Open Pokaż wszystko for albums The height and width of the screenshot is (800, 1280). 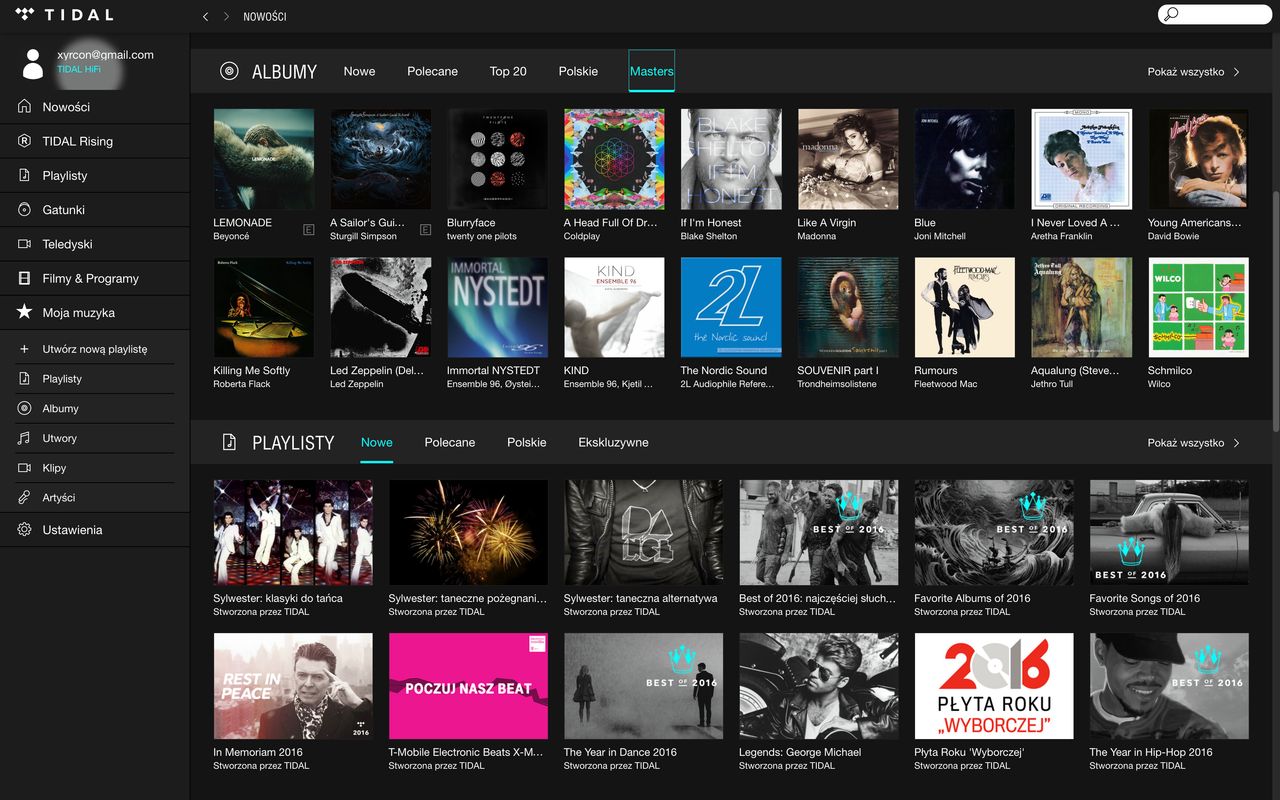[x=1186, y=72]
